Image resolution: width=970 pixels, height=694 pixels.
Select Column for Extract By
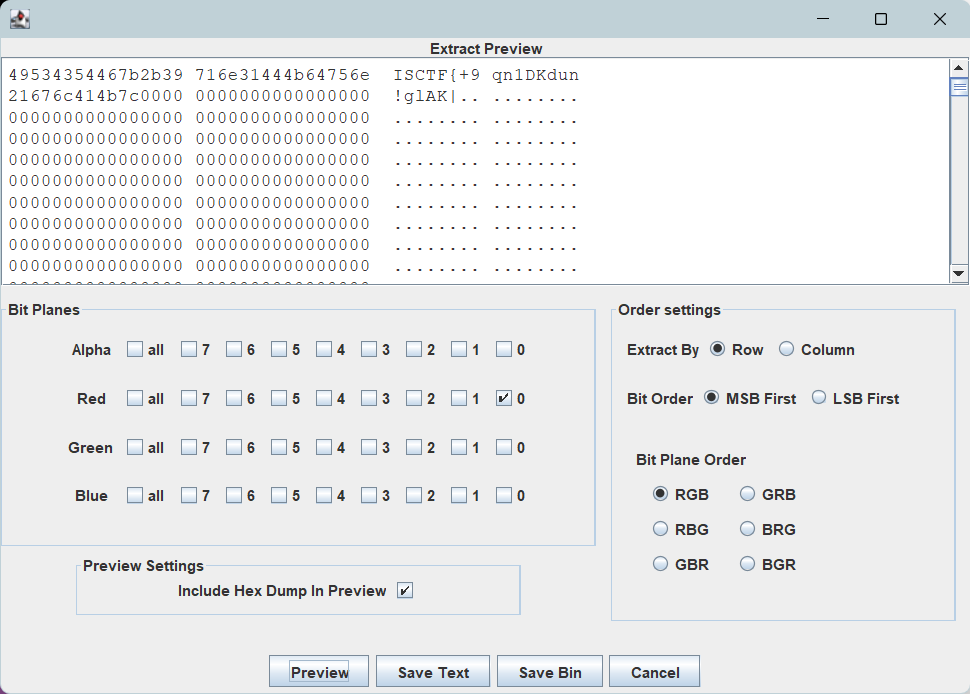[x=787, y=350]
